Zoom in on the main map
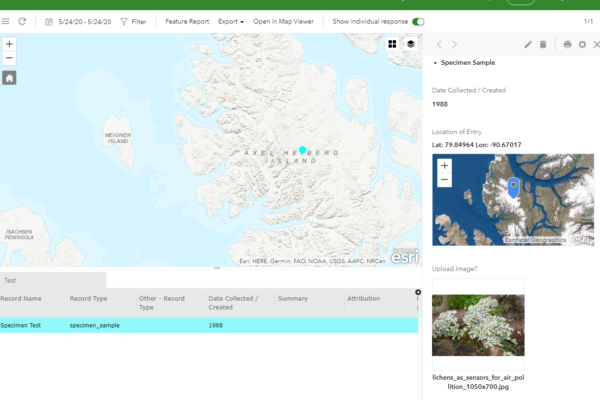600x400 pixels. (9, 44)
